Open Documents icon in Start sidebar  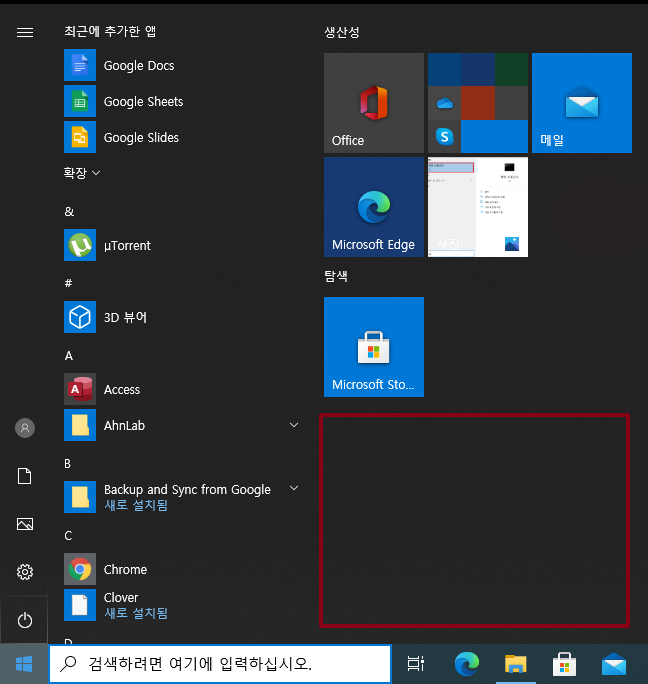[25, 476]
